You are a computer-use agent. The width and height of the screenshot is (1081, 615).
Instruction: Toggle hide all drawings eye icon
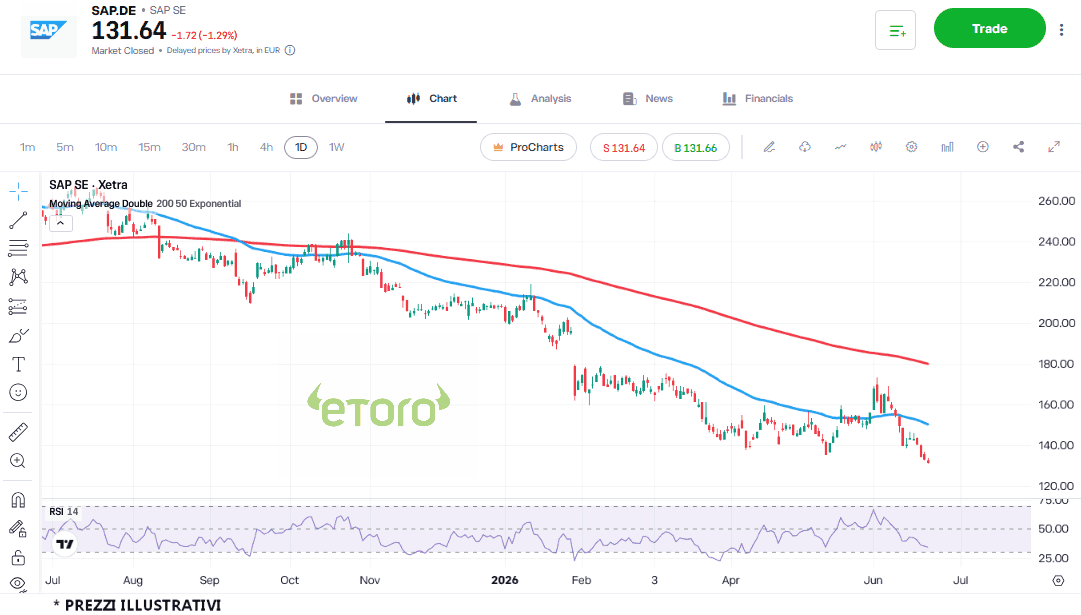[x=18, y=584]
